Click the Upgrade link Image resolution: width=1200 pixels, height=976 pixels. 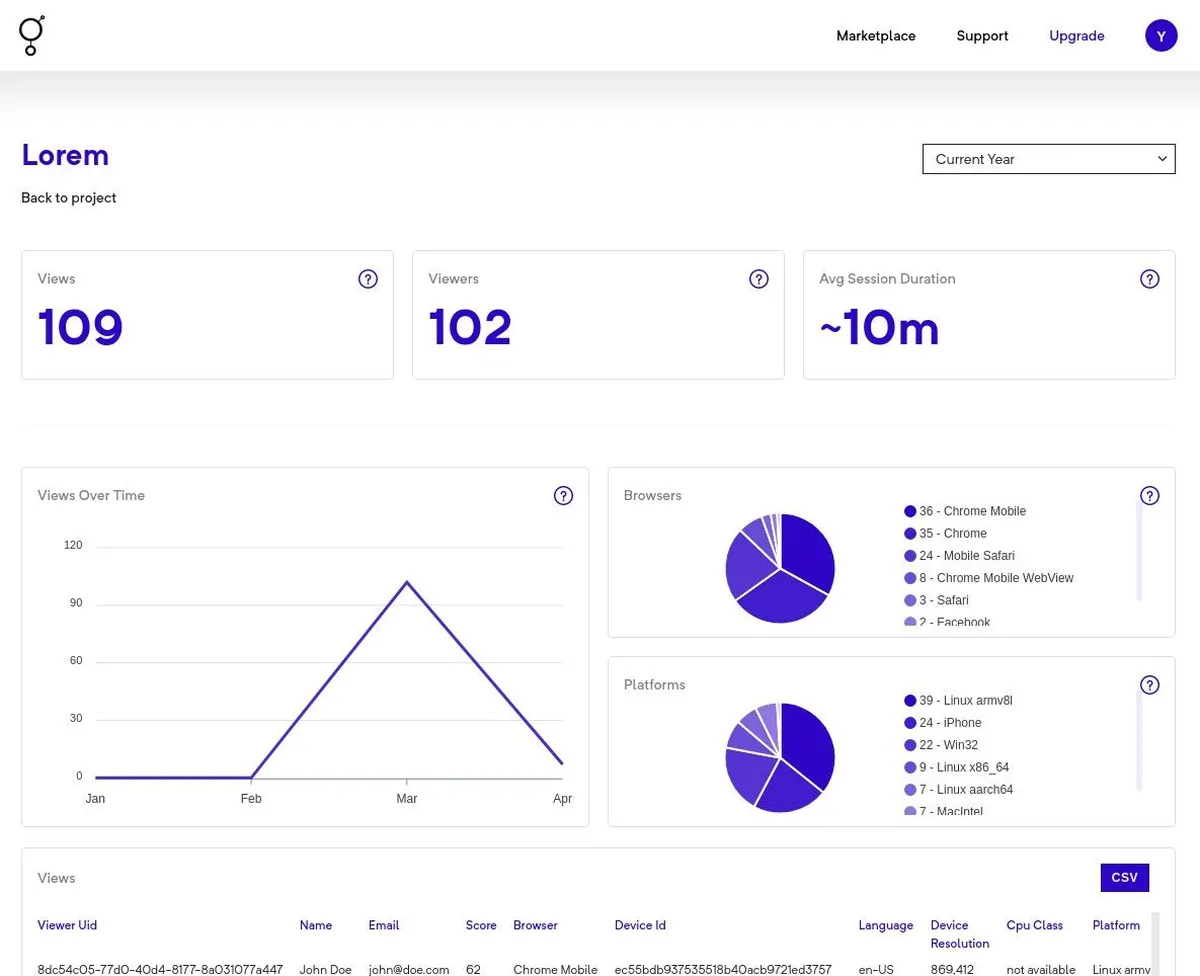click(1076, 36)
